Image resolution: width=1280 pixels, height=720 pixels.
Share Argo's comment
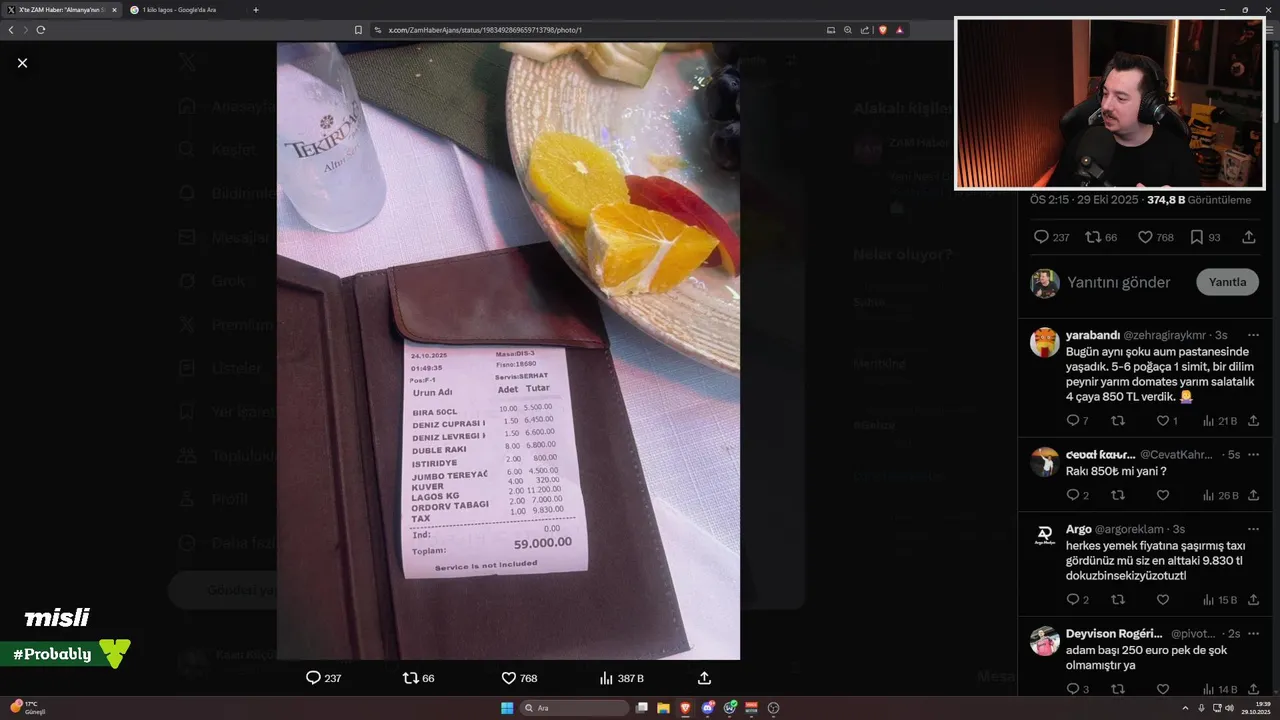click(1253, 600)
